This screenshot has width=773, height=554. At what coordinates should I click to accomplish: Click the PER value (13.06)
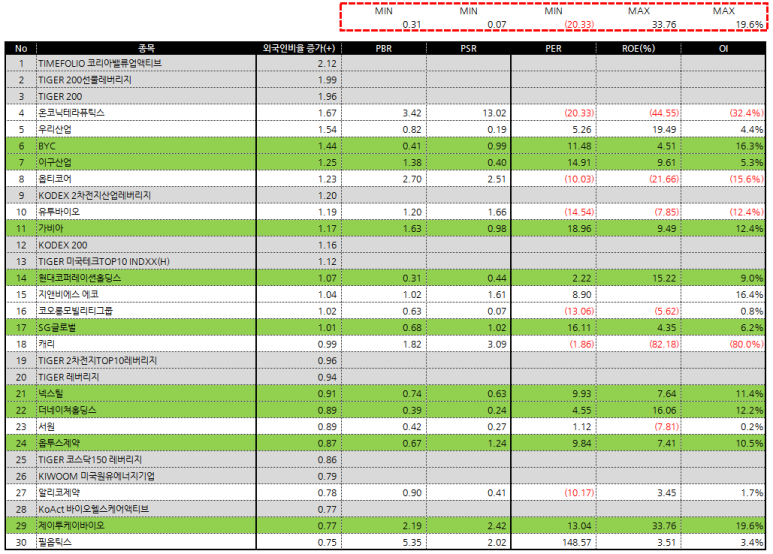tap(579, 311)
